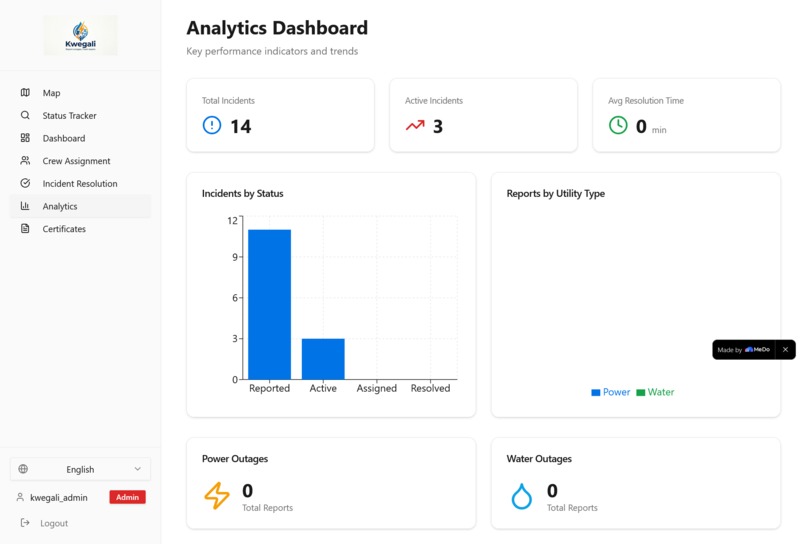Open the Map page
806x544 pixels.
(80, 93)
